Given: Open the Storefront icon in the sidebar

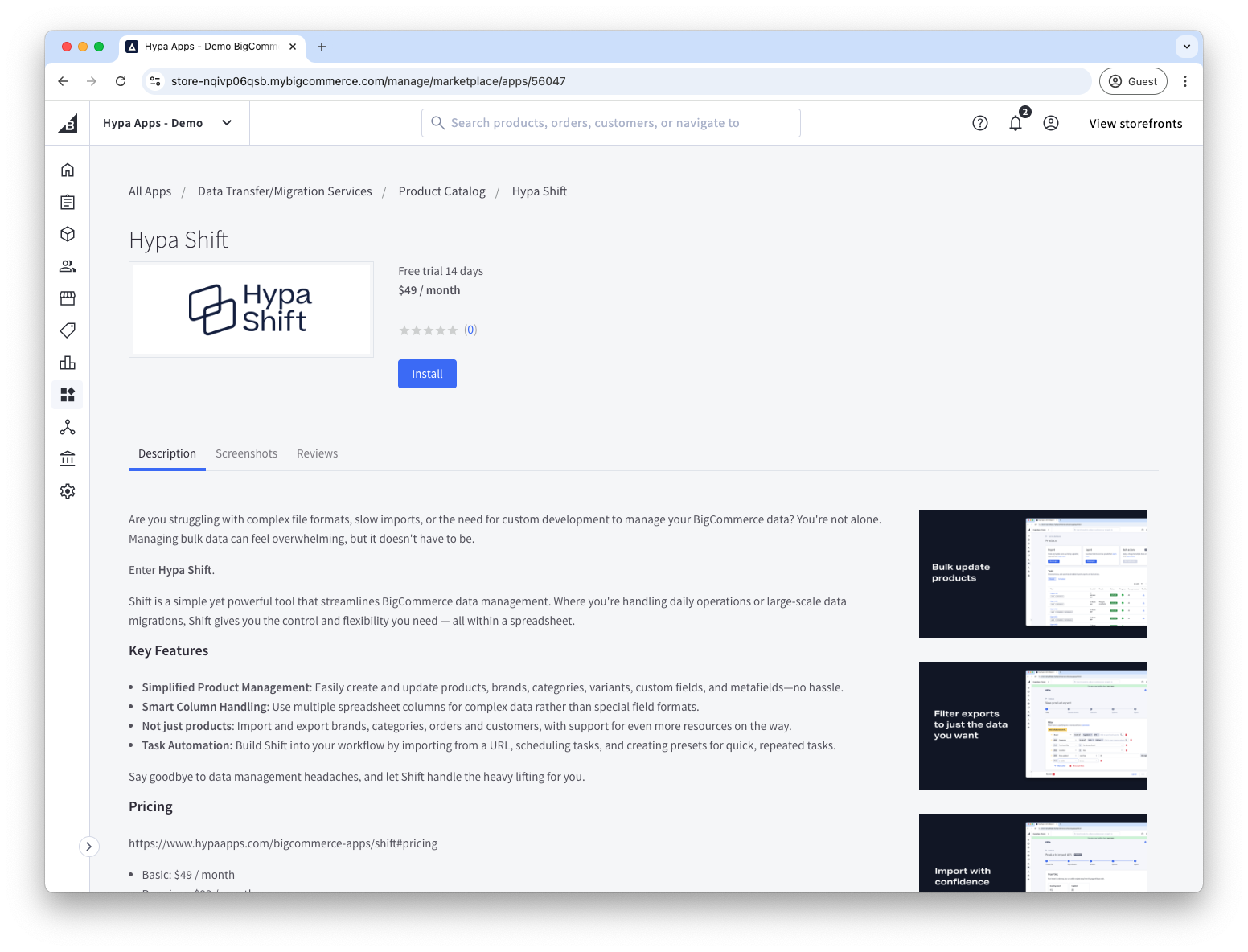Looking at the screenshot, I should pyautogui.click(x=68, y=298).
